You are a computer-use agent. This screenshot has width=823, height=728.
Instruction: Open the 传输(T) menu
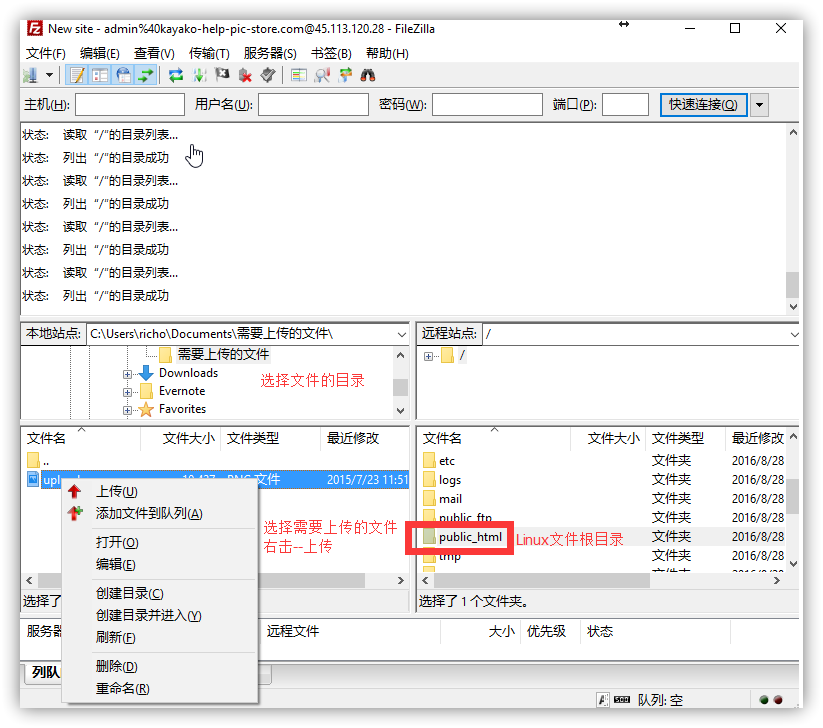click(209, 54)
